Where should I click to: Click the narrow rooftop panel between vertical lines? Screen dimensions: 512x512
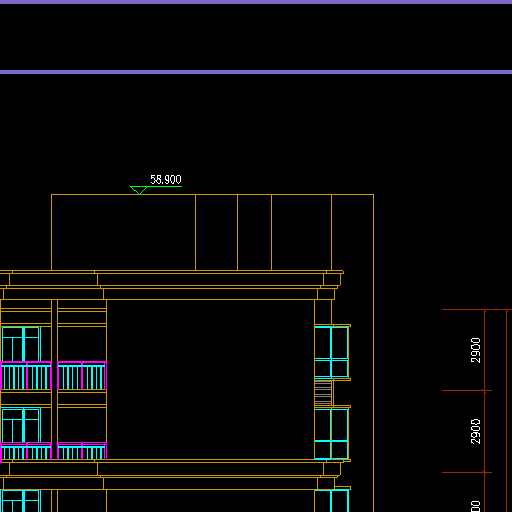coord(254,232)
